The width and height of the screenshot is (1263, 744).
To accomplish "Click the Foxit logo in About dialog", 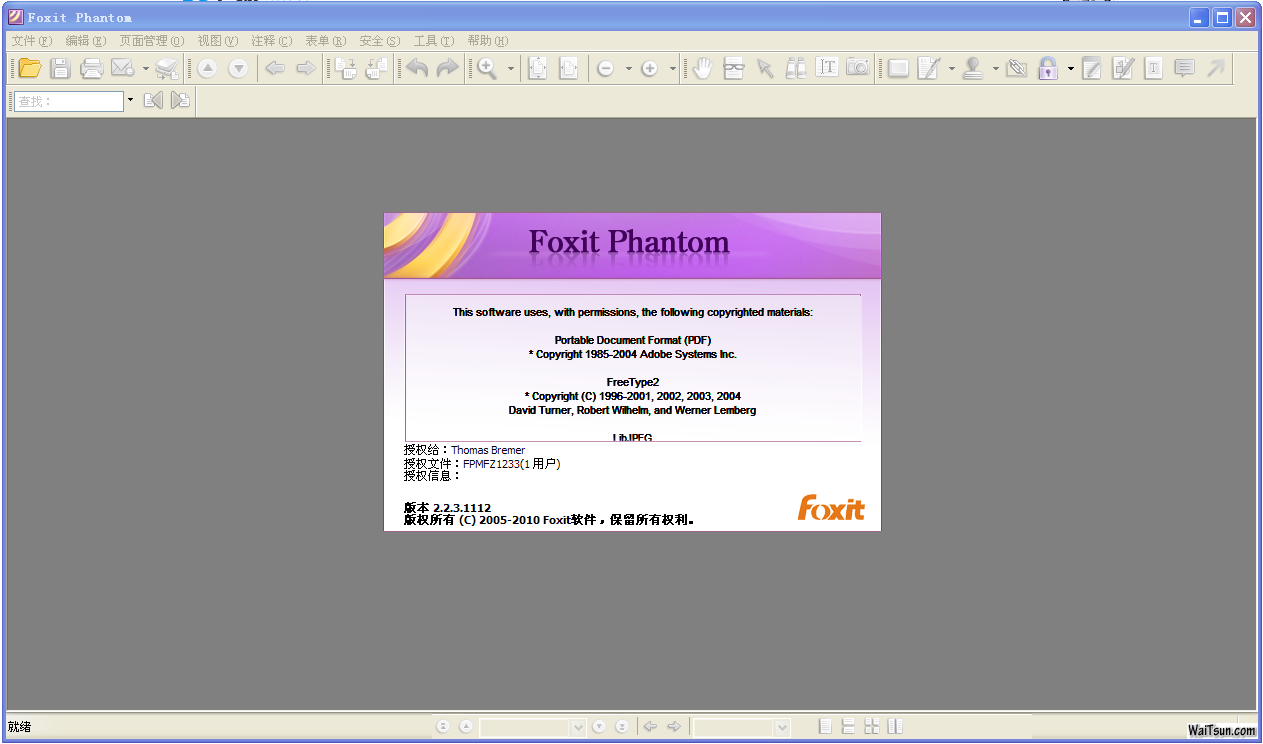I will coord(830,508).
